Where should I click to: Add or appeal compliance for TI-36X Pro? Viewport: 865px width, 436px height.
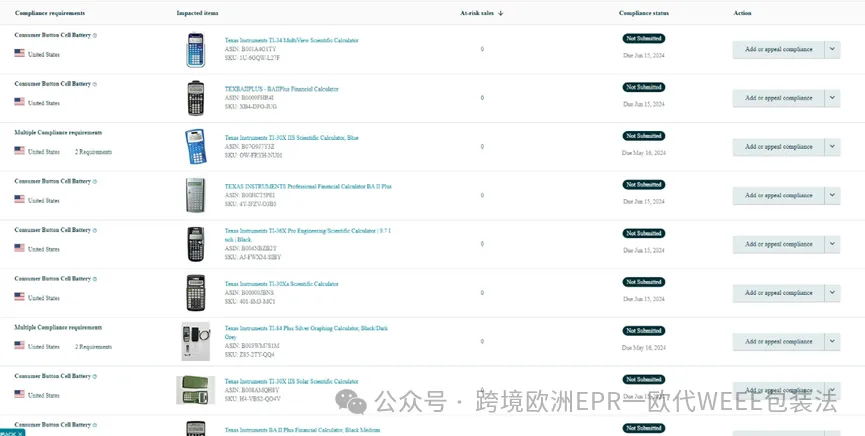[x=778, y=244]
